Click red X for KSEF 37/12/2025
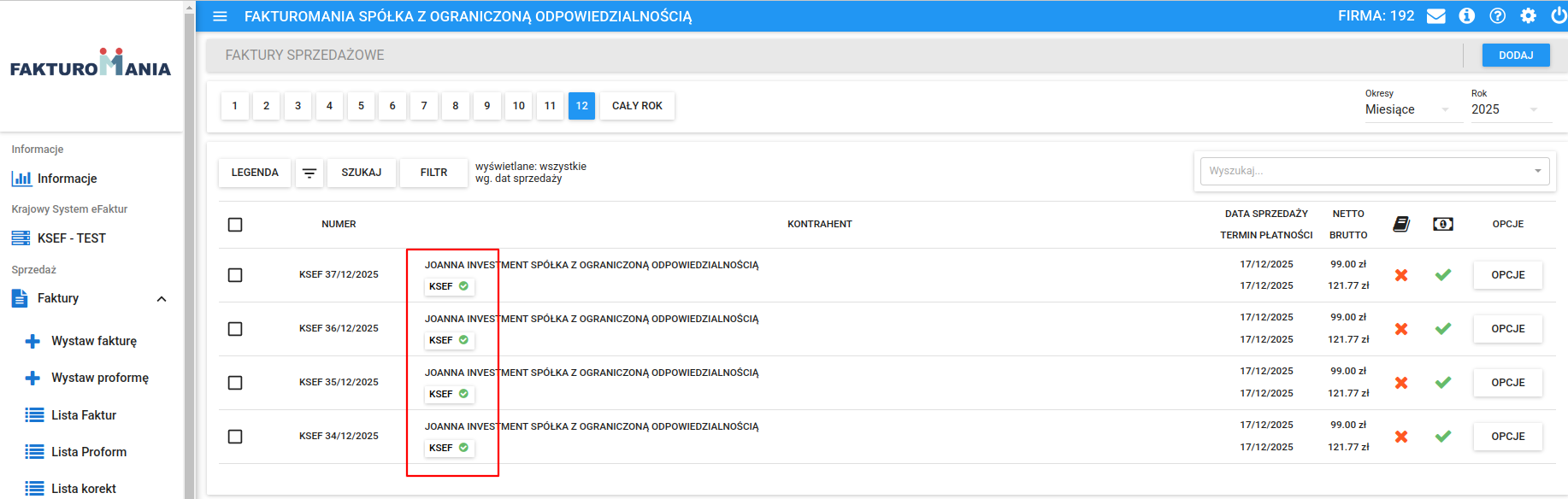 (x=1401, y=275)
